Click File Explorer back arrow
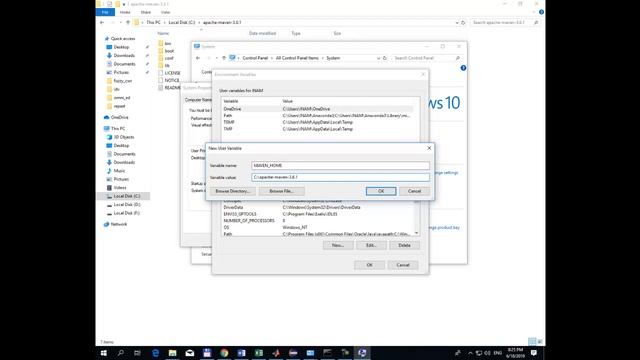The width and height of the screenshot is (640, 360). coord(102,22)
